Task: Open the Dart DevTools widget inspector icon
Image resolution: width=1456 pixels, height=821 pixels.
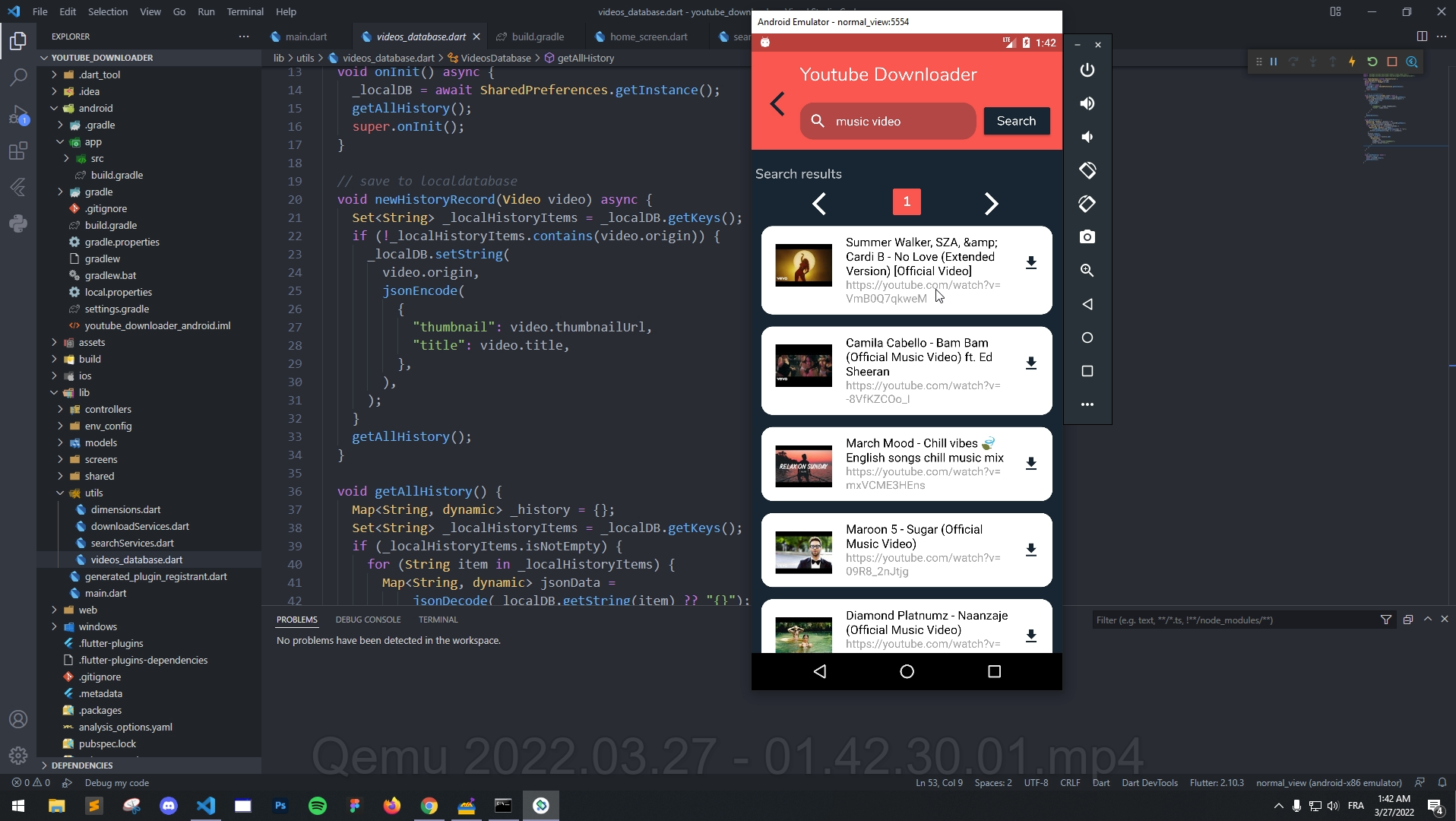Action: [1412, 62]
